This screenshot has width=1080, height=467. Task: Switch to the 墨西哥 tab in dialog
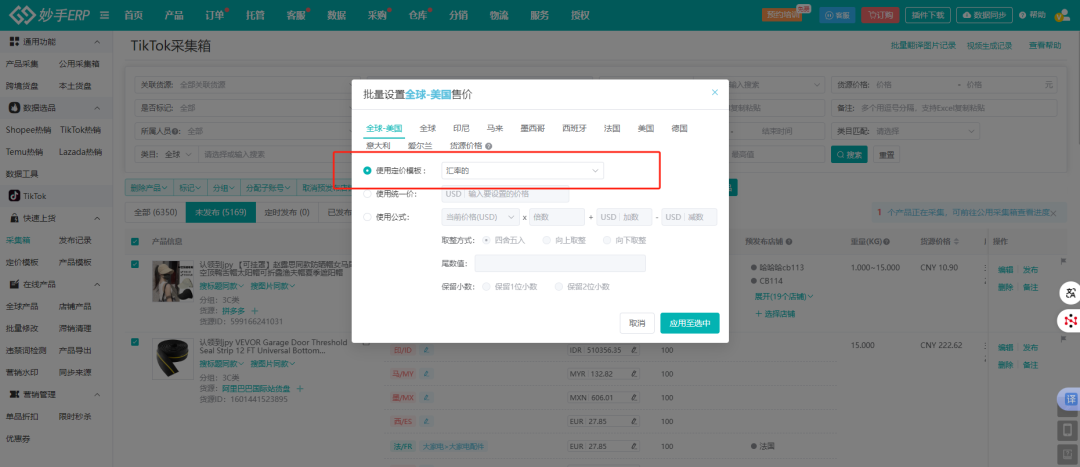point(532,128)
